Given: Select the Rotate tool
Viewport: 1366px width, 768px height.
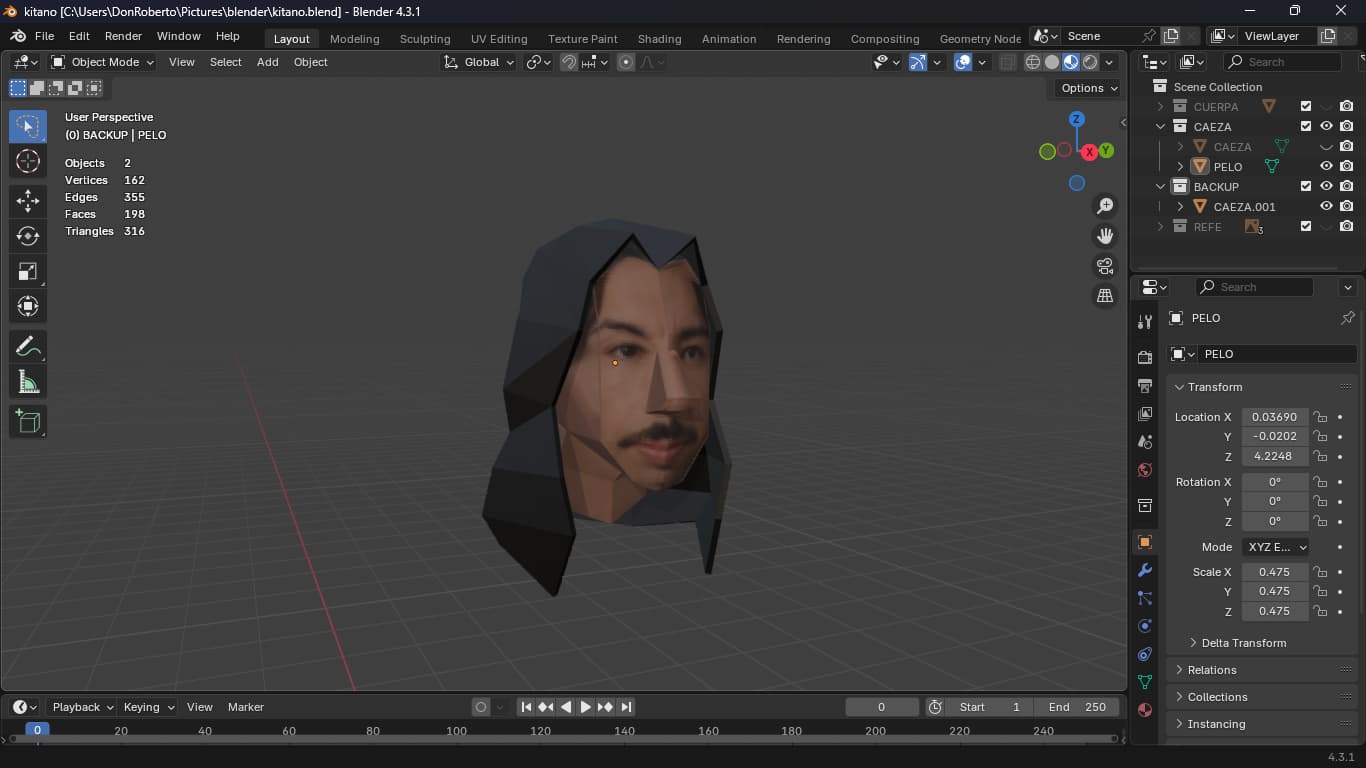Looking at the screenshot, I should click(x=28, y=236).
